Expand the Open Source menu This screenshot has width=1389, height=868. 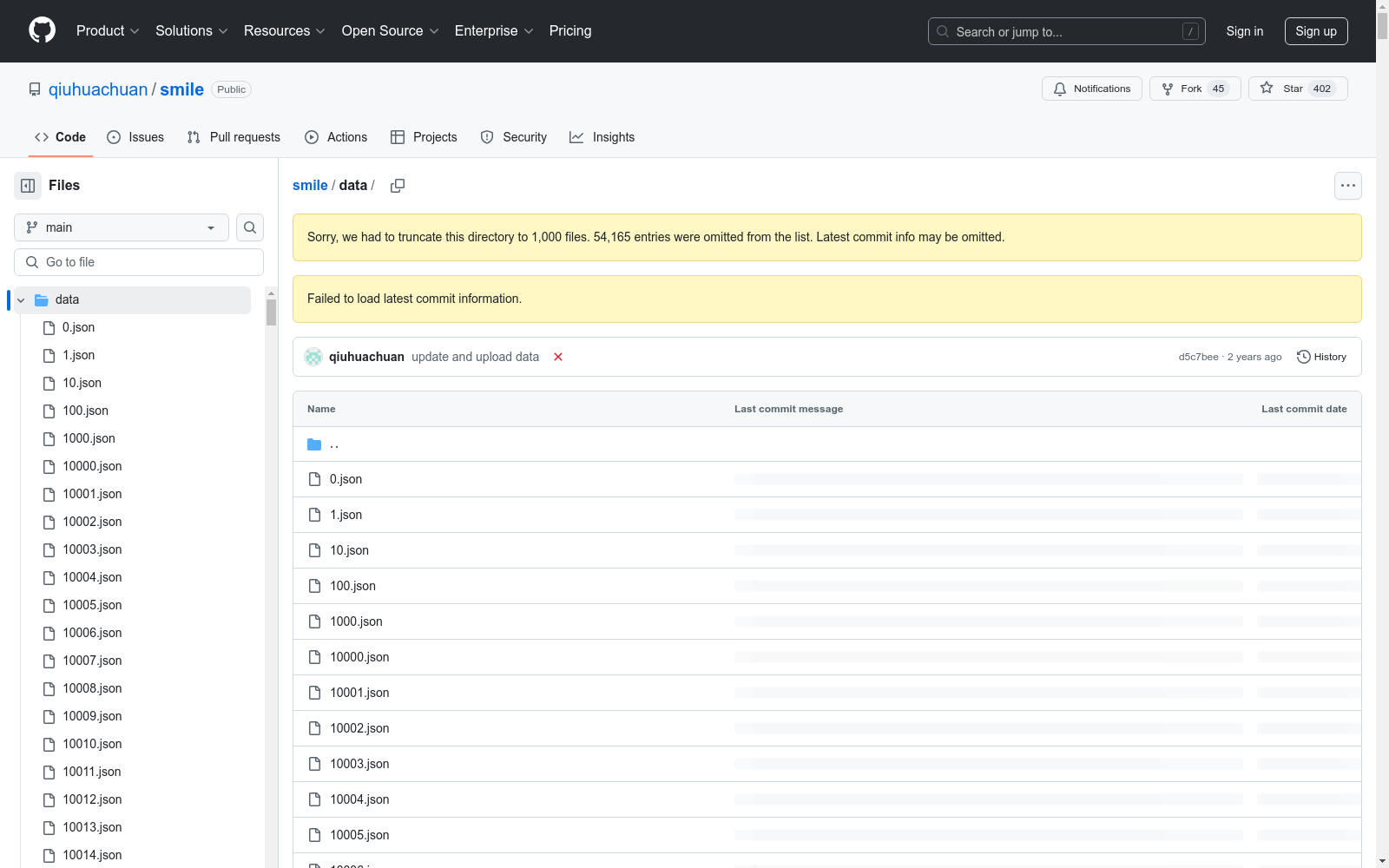[391, 30]
